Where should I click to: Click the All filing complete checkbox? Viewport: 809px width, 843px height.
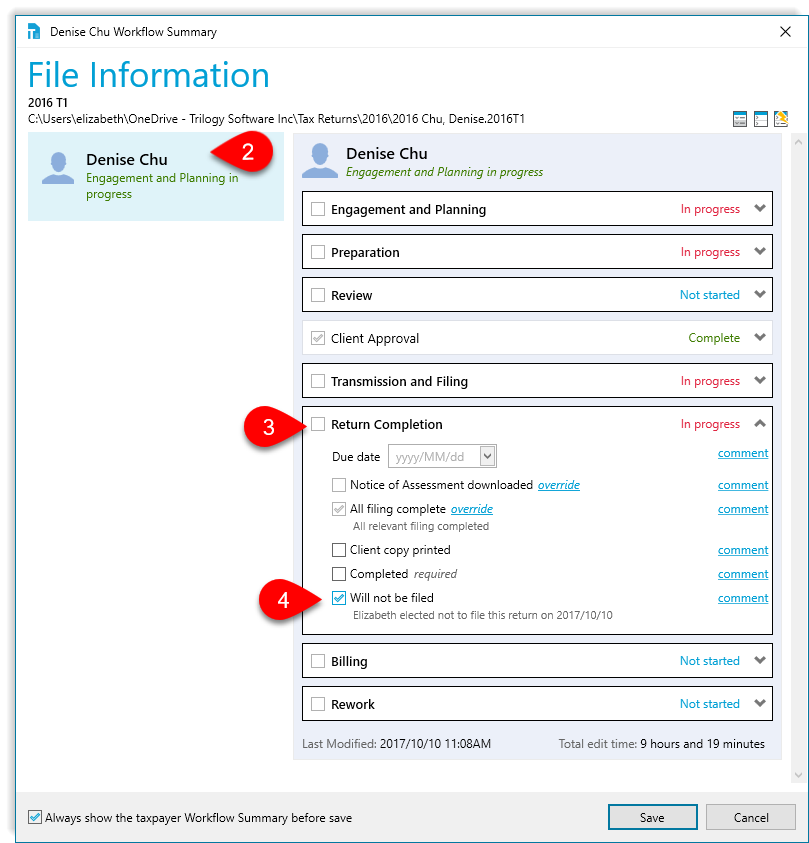click(339, 509)
